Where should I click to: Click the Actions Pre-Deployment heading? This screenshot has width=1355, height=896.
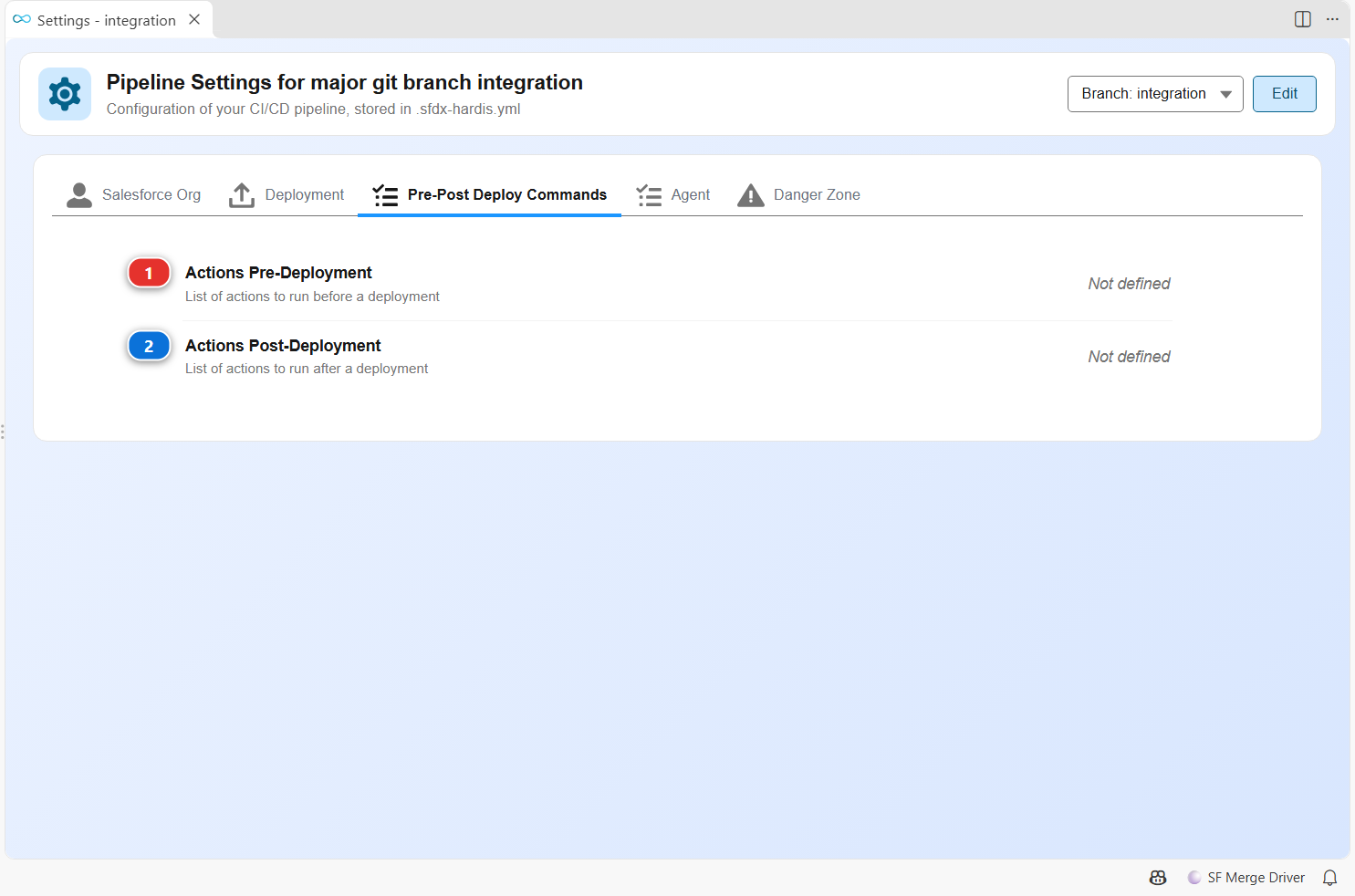278,273
